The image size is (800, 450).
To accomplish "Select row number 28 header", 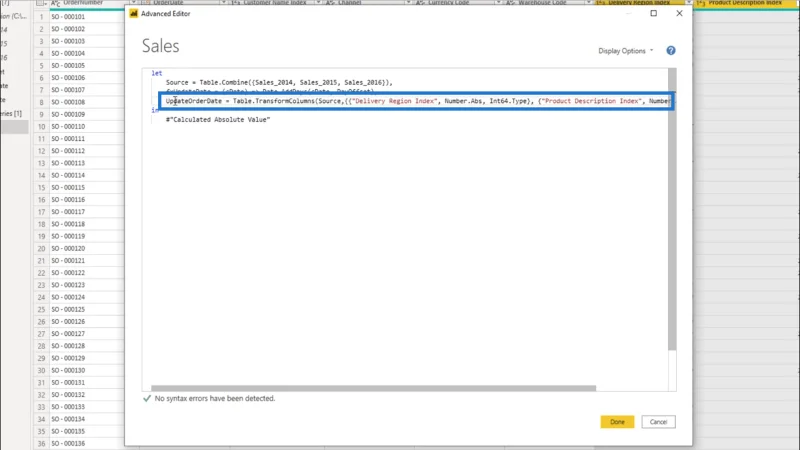I will (41, 346).
